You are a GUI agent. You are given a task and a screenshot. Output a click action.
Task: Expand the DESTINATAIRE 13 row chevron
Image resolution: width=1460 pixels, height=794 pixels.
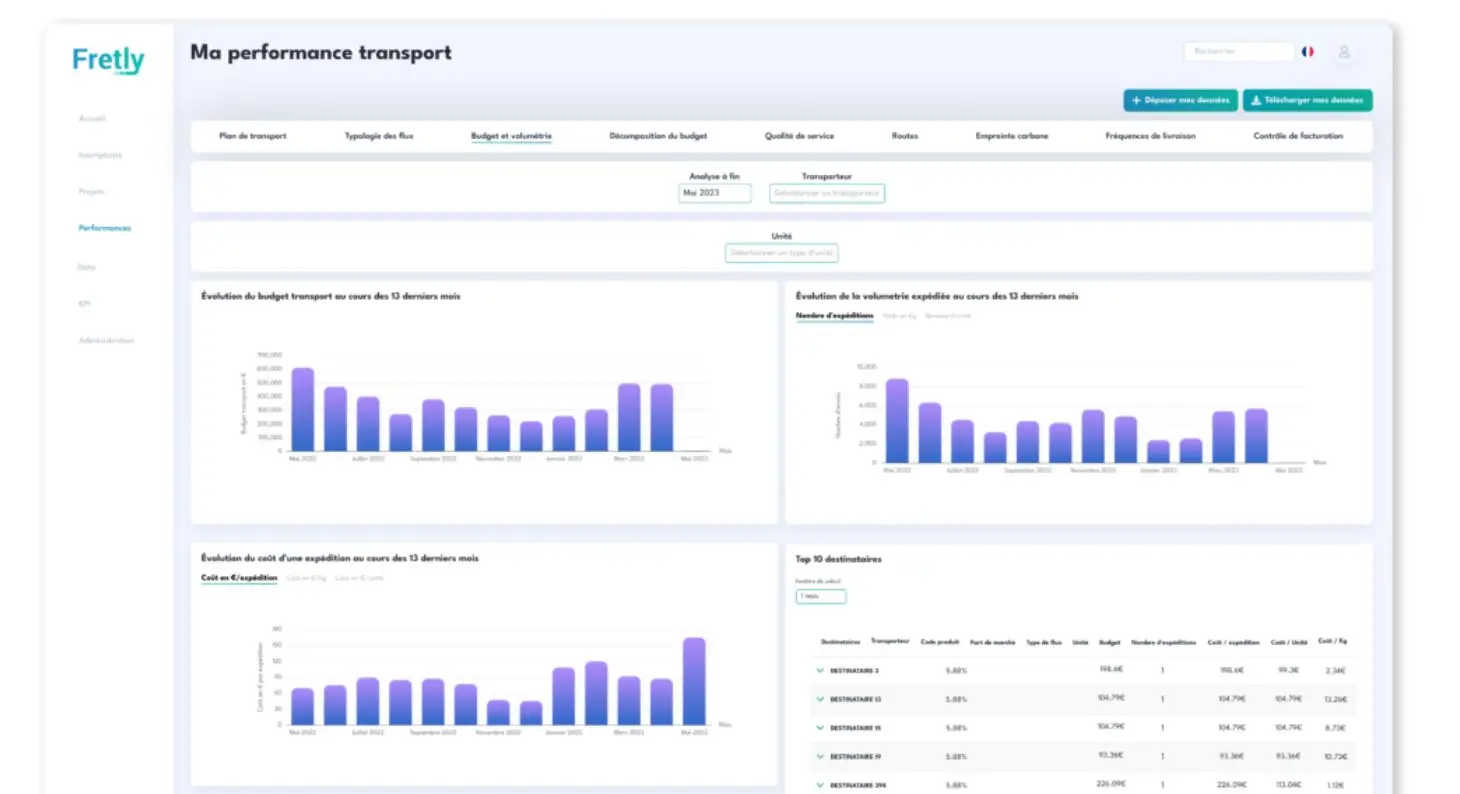click(x=820, y=699)
